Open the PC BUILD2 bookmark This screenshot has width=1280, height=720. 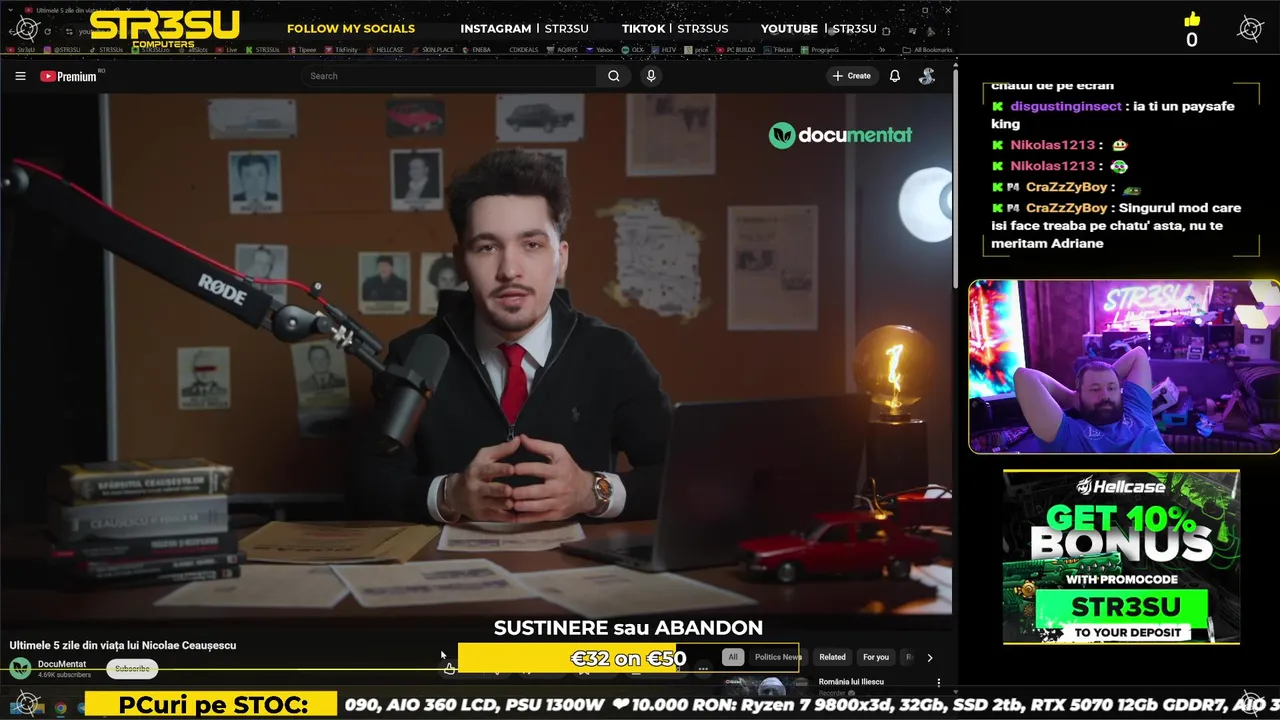(736, 49)
